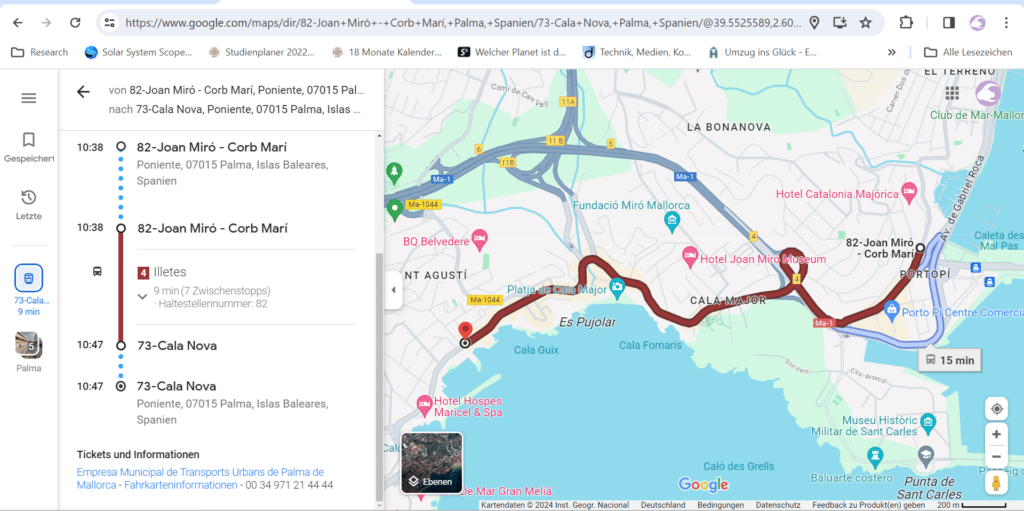This screenshot has width=1024, height=511.
Task: Open the Ebenen layers thumbnail
Action: click(431, 463)
